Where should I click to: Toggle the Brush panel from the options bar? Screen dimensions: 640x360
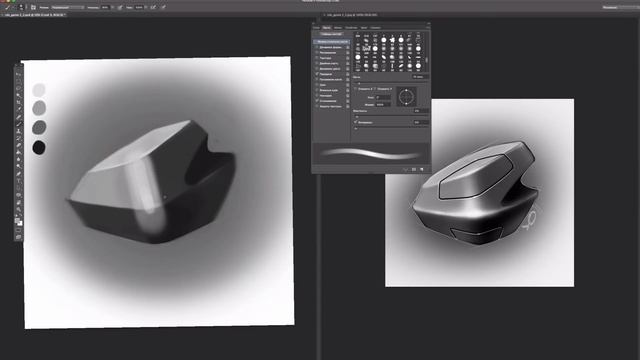click(33, 7)
